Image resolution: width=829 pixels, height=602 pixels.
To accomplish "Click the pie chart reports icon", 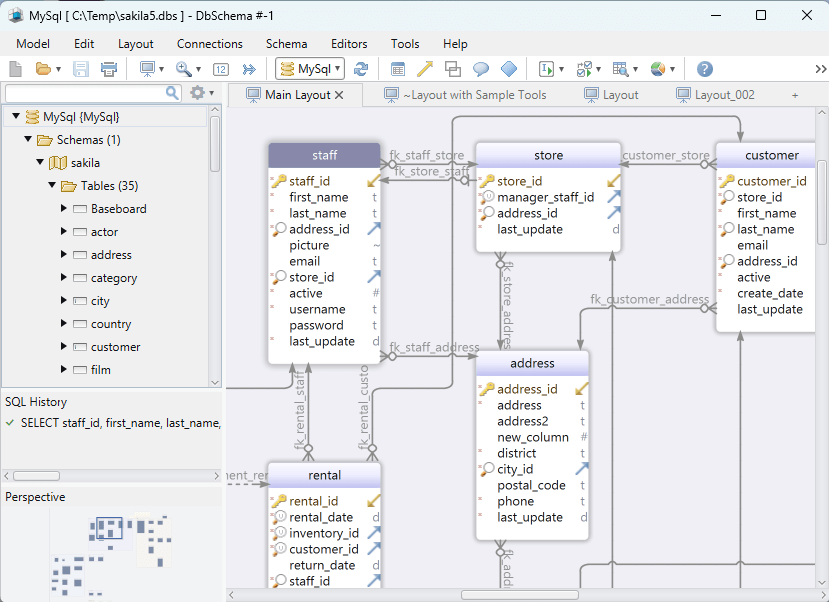I will point(658,69).
